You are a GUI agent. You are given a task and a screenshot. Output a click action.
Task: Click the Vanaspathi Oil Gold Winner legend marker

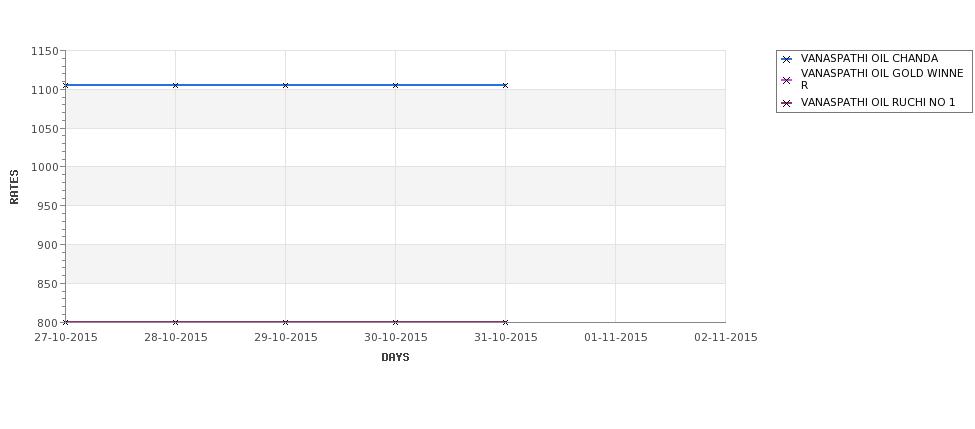787,80
